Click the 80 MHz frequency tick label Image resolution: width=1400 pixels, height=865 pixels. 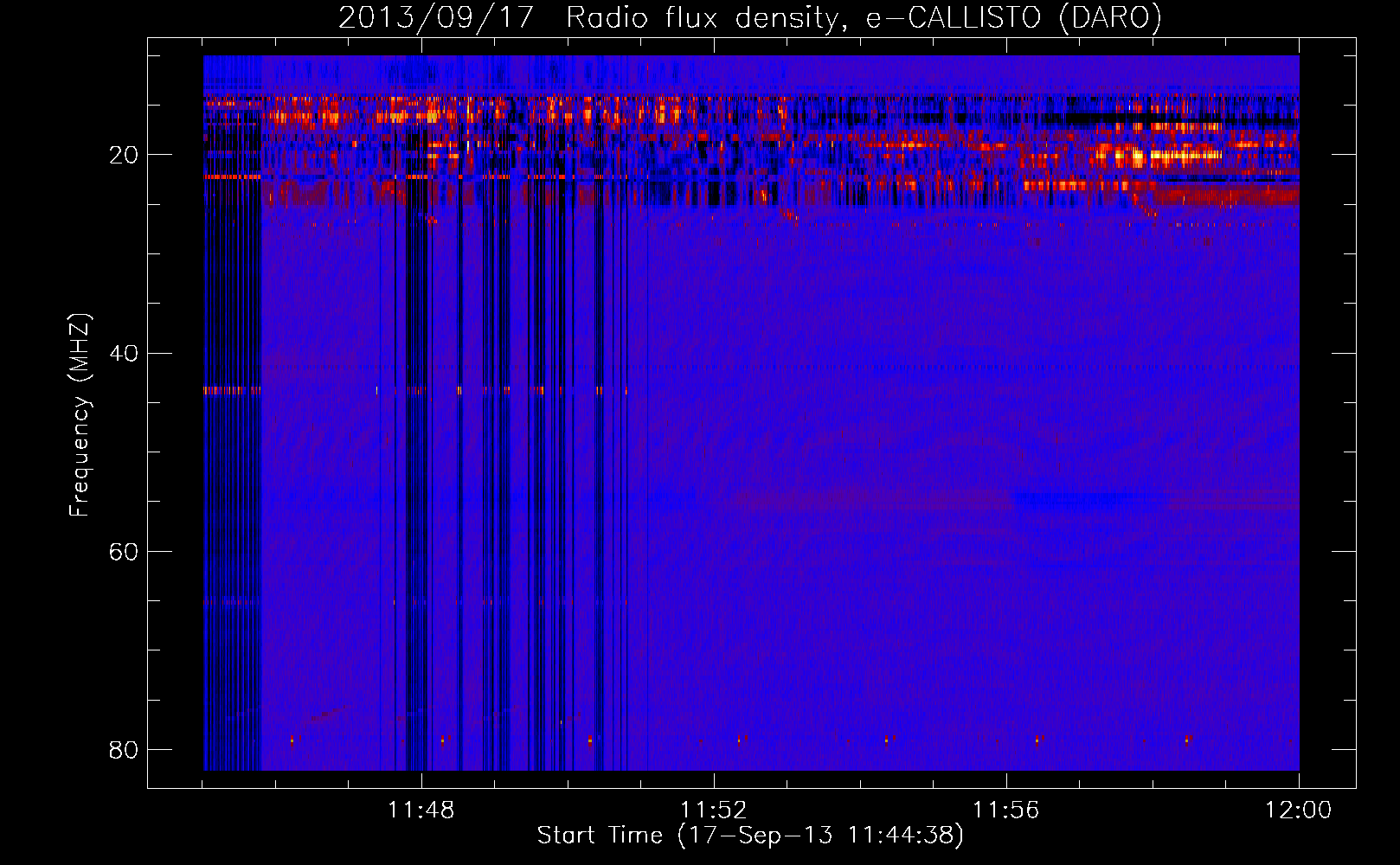pyautogui.click(x=124, y=749)
